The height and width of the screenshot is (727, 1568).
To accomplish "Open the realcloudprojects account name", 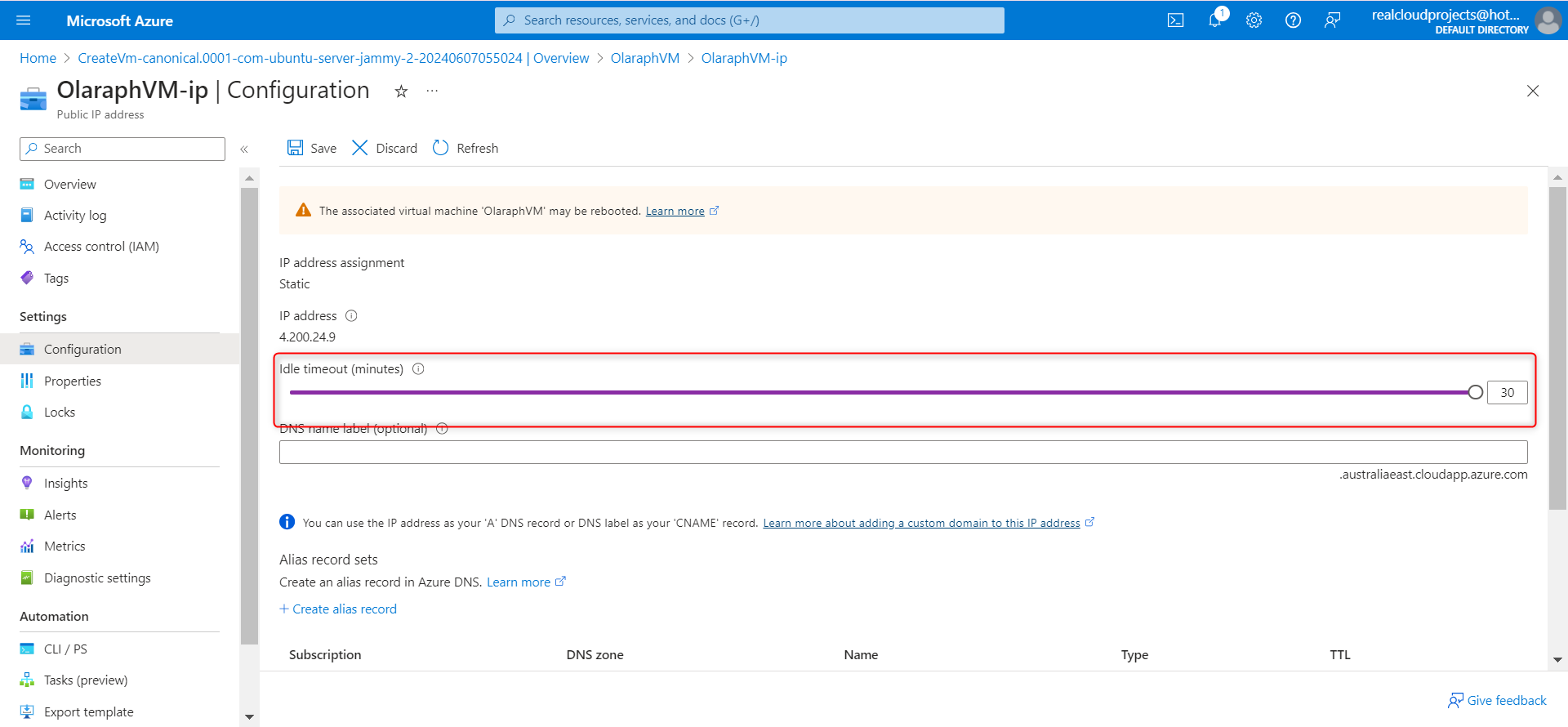I will 1445,15.
